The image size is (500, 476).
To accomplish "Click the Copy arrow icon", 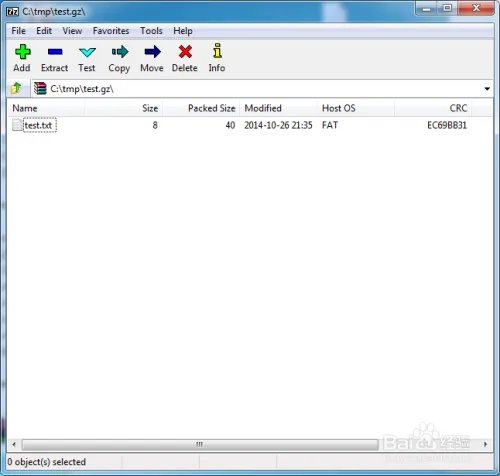I will click(x=120, y=52).
